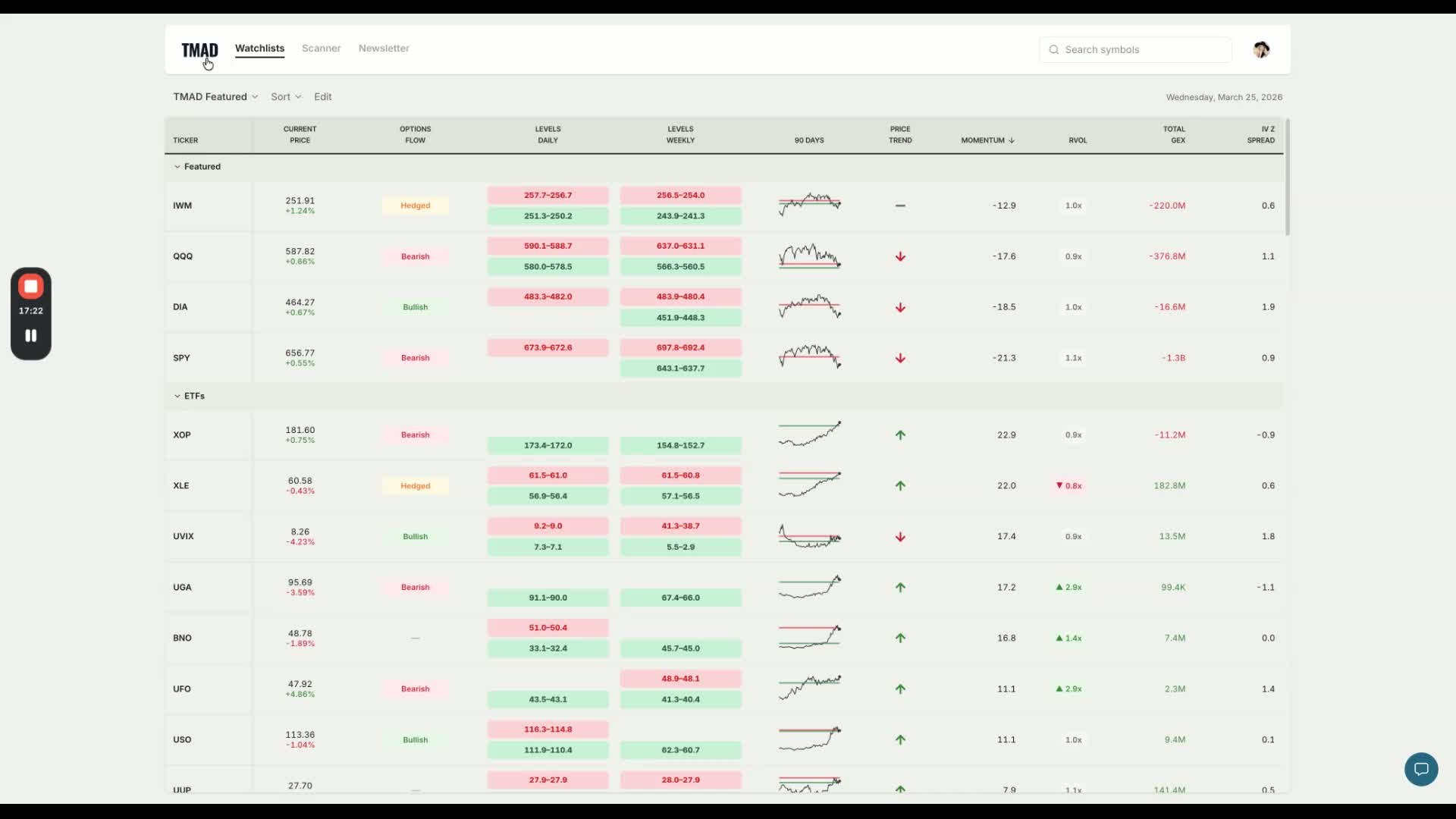Open the chat support bubble
Viewport: 1456px width, 819px height.
coord(1420,769)
